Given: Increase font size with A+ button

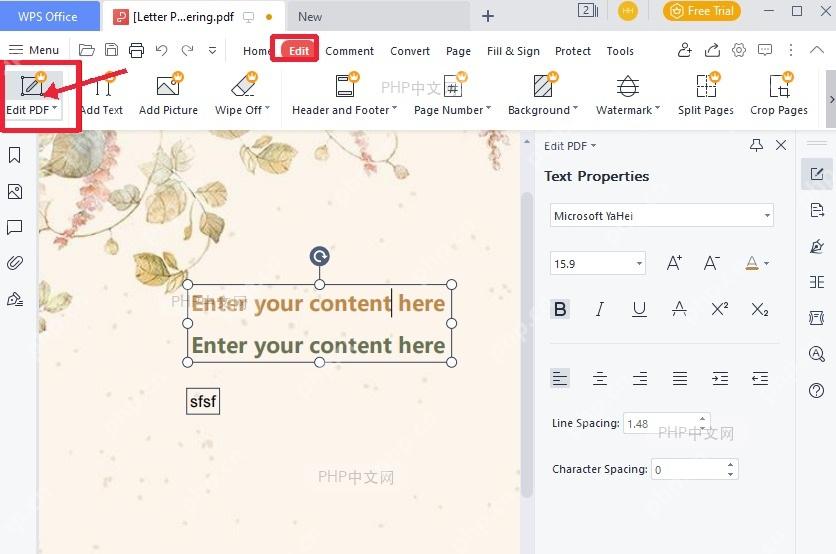Looking at the screenshot, I should (x=674, y=263).
